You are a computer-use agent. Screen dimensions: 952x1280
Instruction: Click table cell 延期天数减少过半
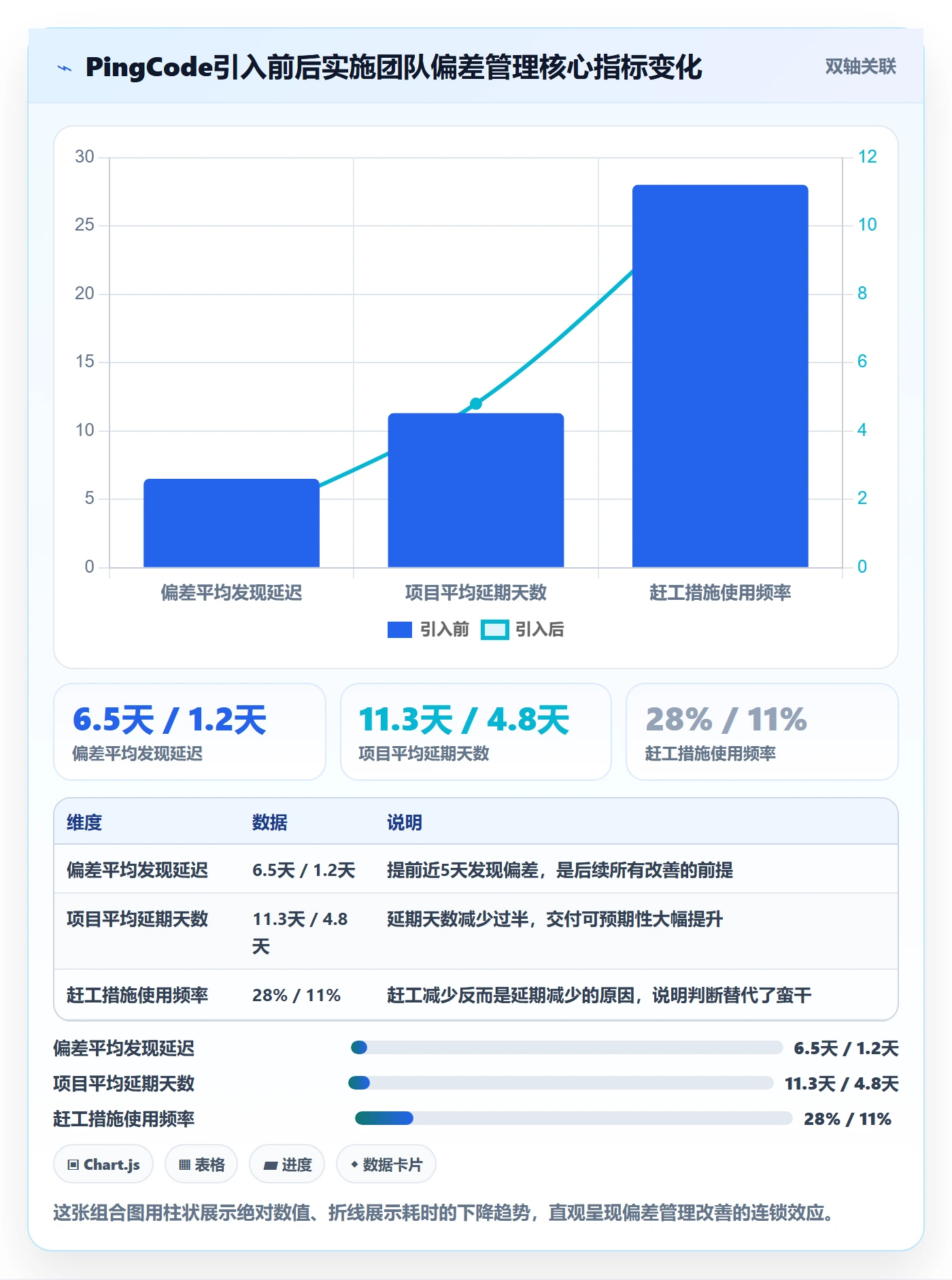[x=555, y=919]
